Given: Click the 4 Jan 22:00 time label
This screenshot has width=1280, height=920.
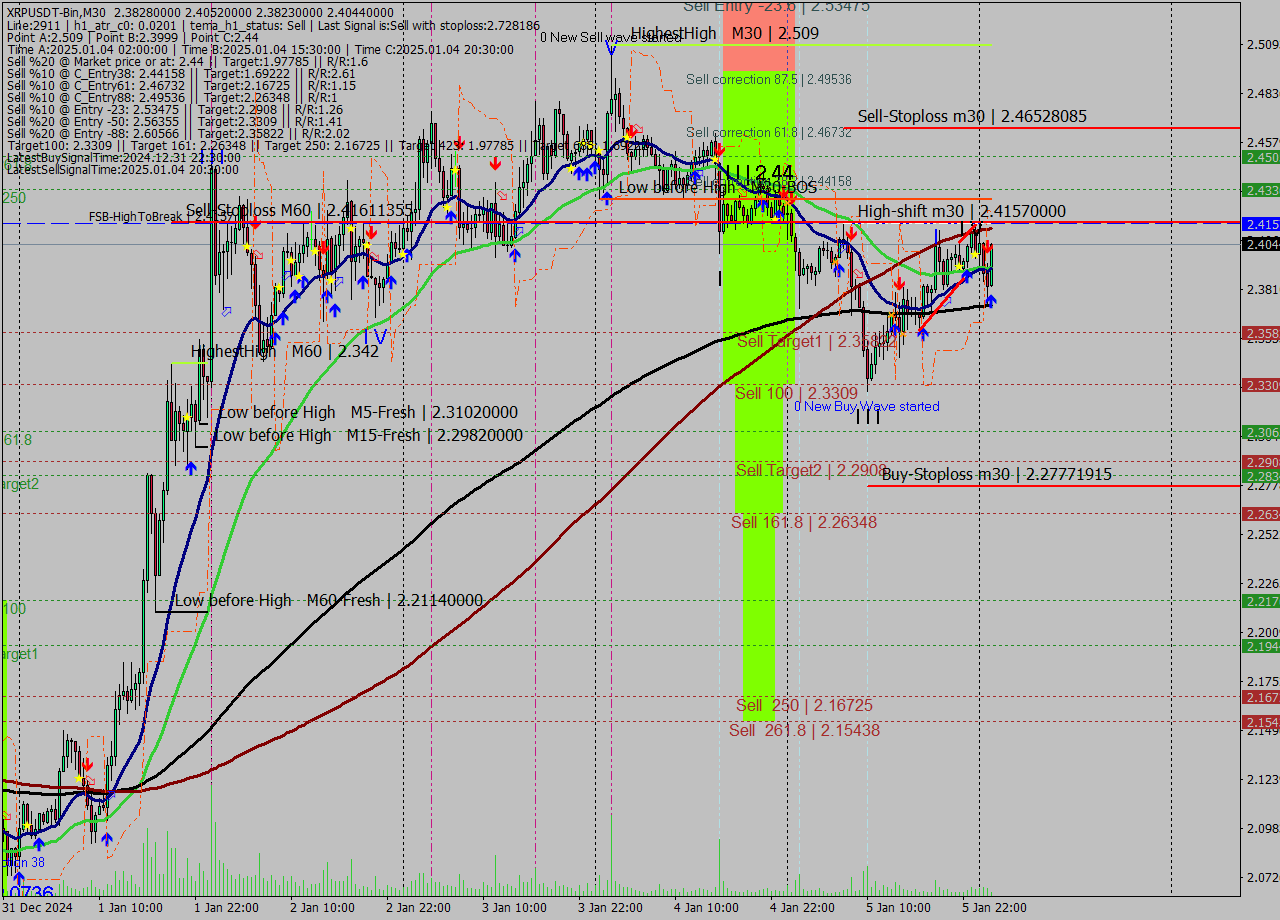Looking at the screenshot, I should click(802, 908).
